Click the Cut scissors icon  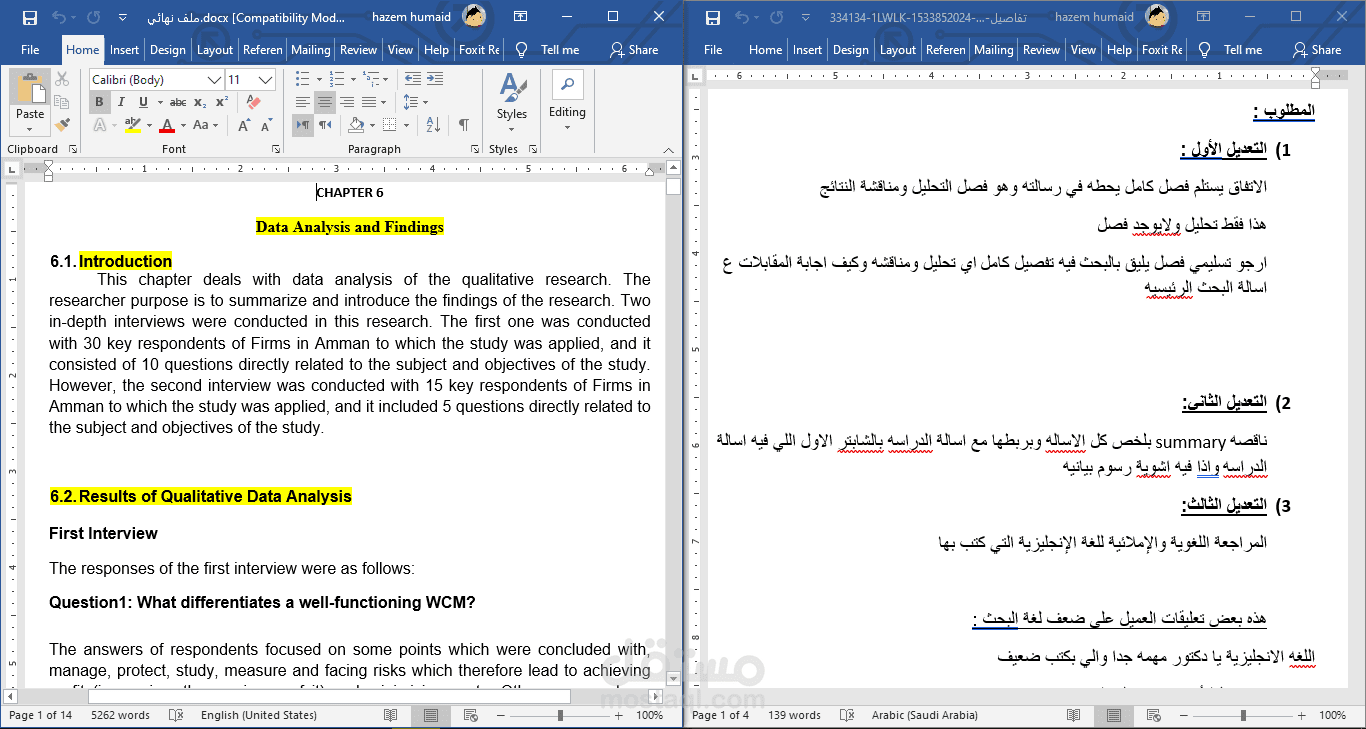(62, 79)
